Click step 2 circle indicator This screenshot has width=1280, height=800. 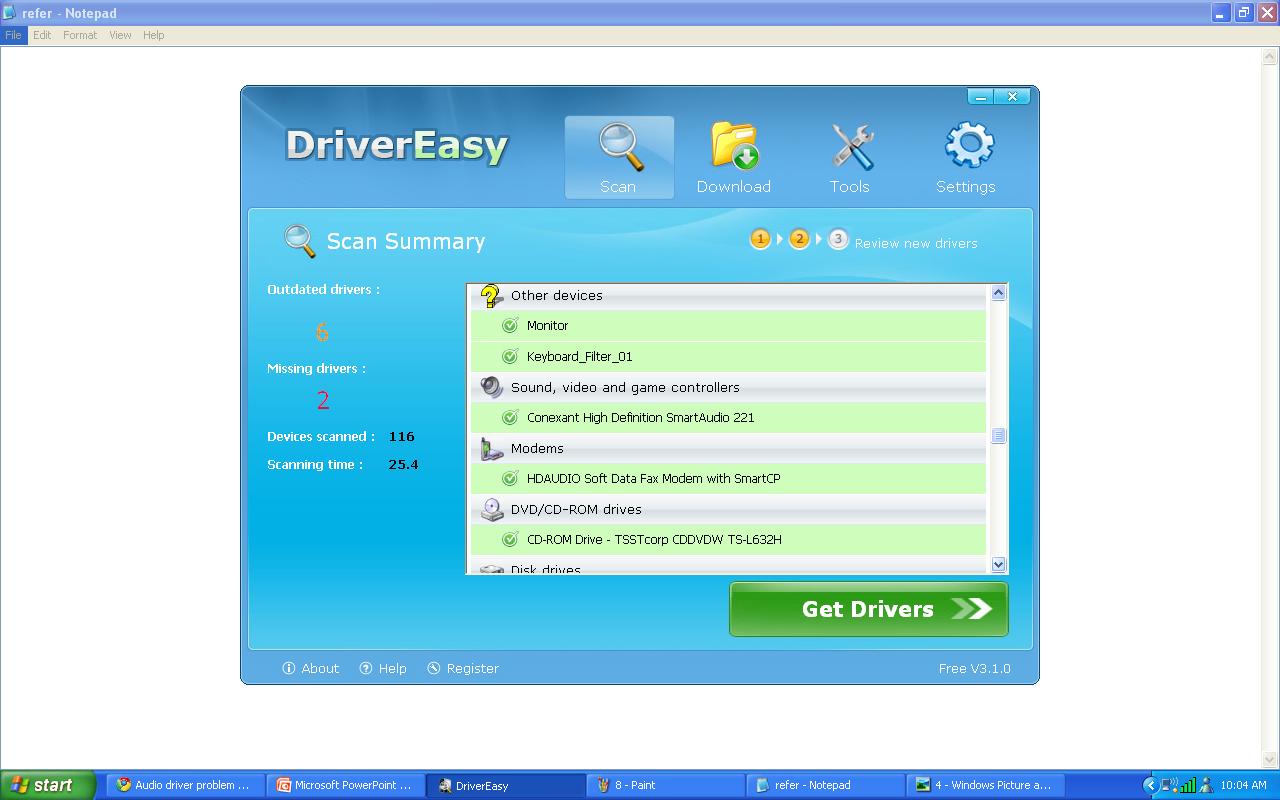[799, 239]
